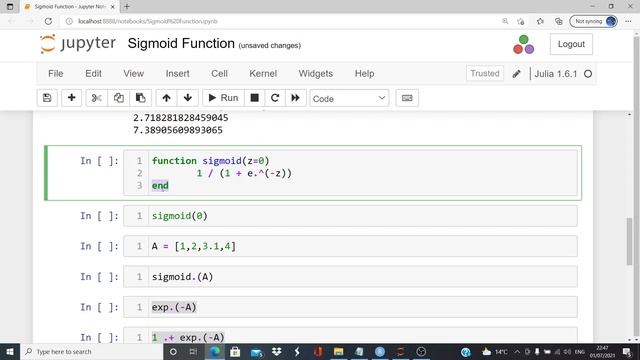Move selected cell up arrow

pyautogui.click(x=166, y=98)
